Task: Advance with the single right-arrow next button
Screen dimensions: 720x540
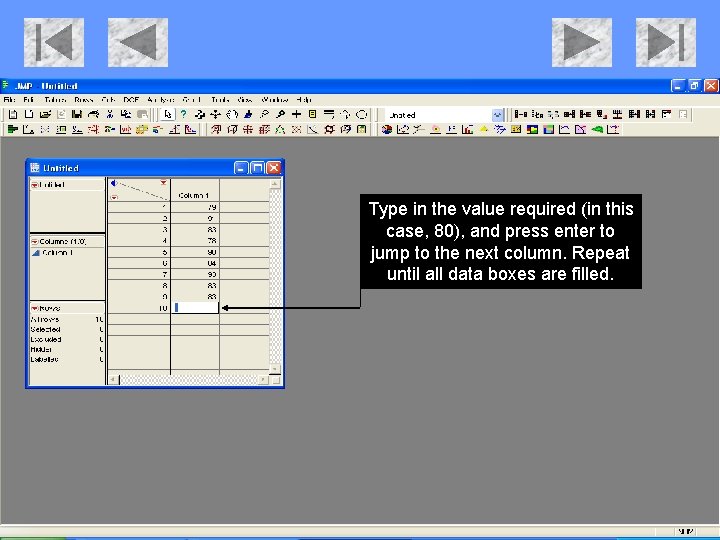Action: pos(581,42)
